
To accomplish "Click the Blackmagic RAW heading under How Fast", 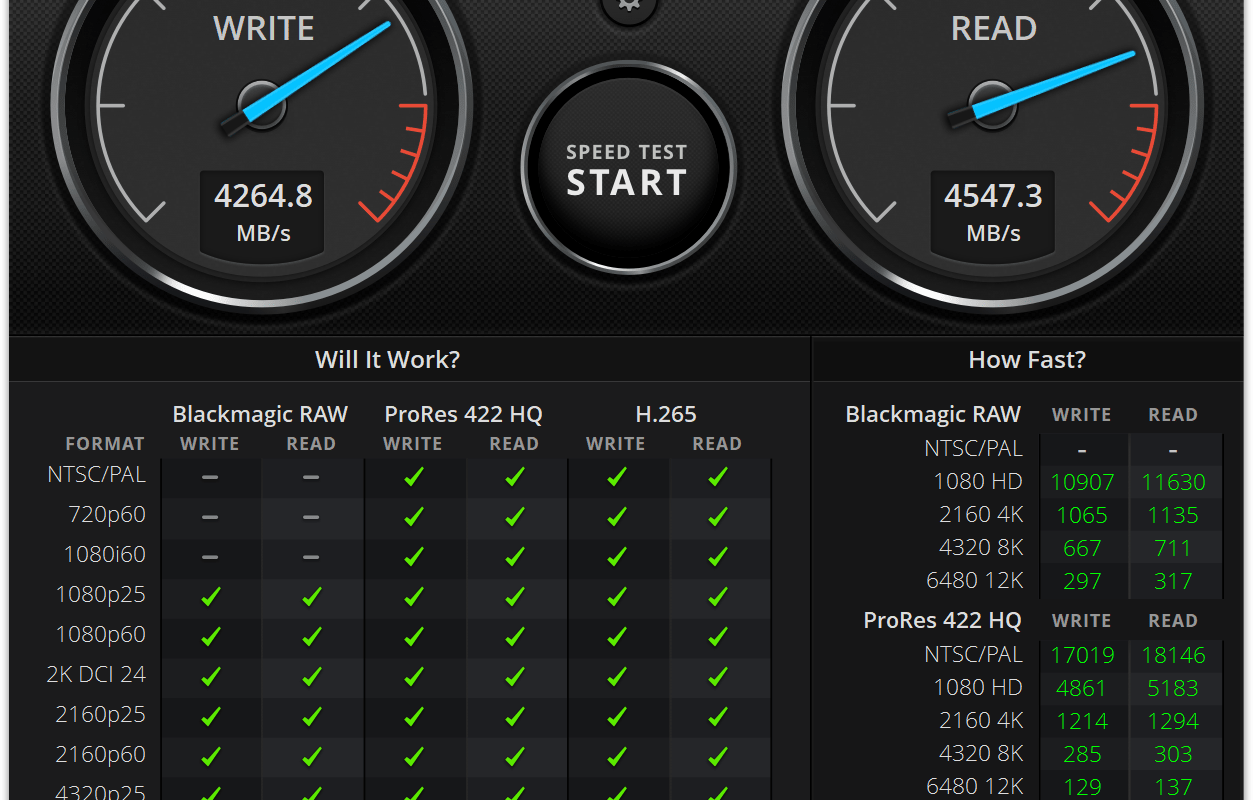I will (934, 414).
